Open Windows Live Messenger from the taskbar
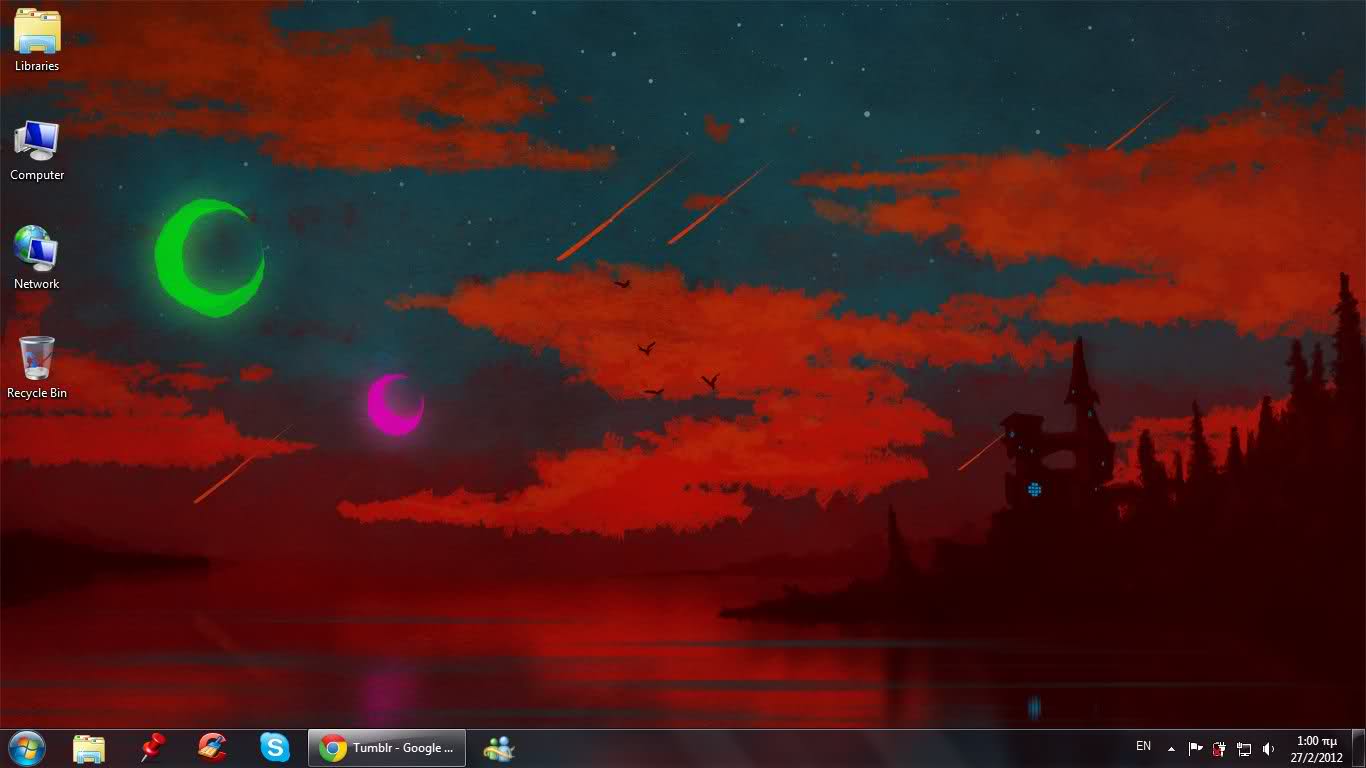 [498, 748]
